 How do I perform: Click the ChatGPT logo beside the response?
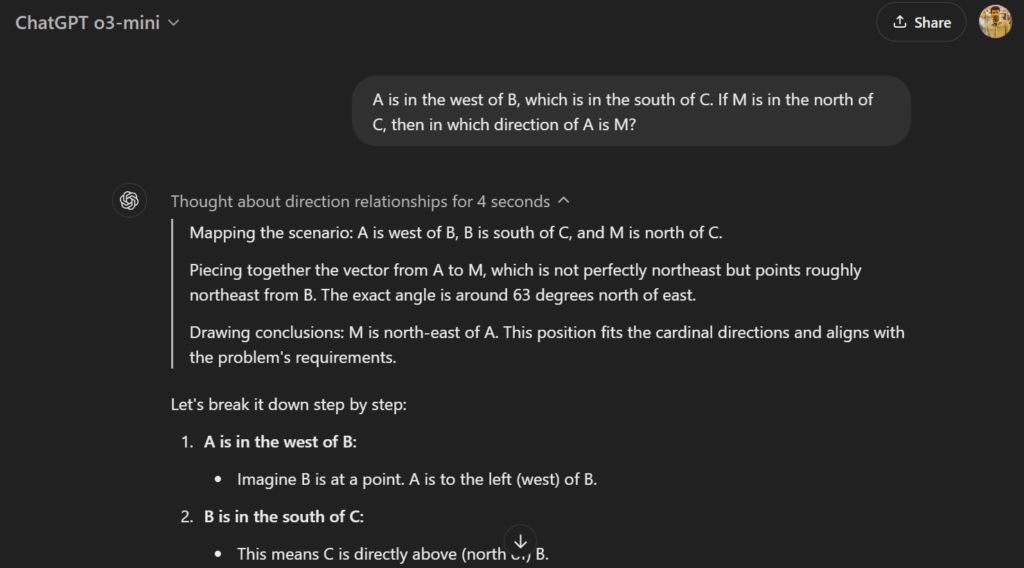(129, 200)
